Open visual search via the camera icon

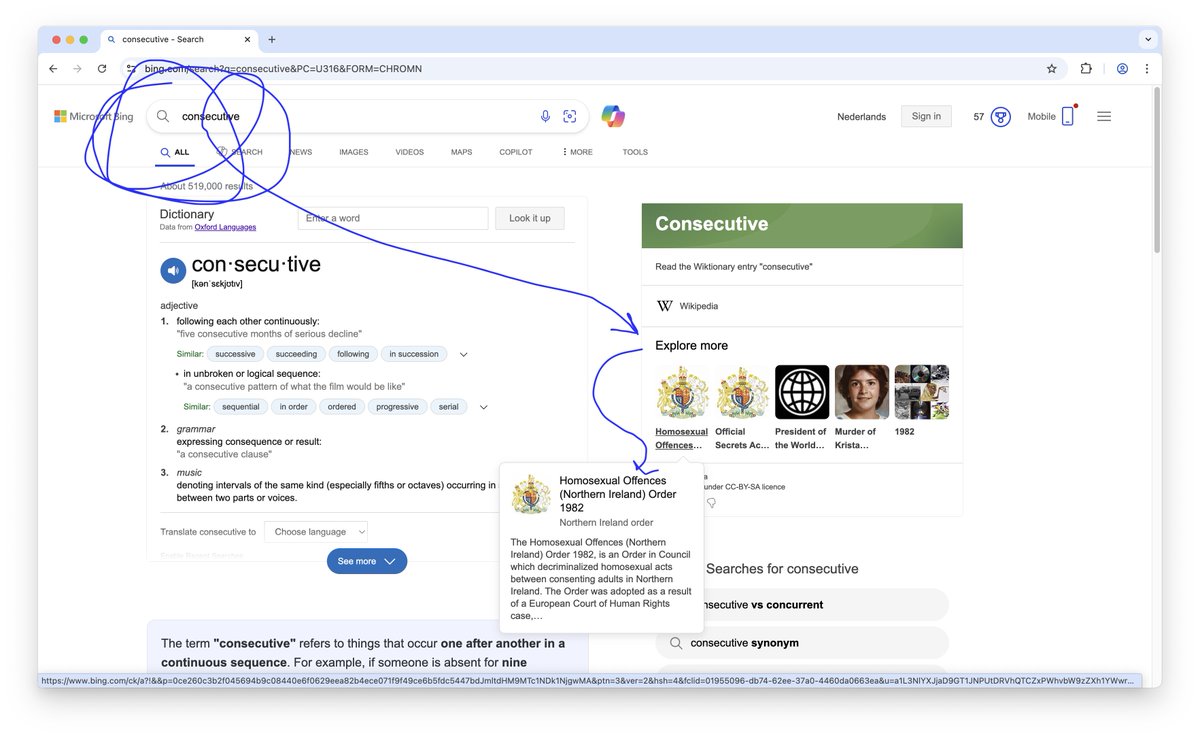coord(570,116)
